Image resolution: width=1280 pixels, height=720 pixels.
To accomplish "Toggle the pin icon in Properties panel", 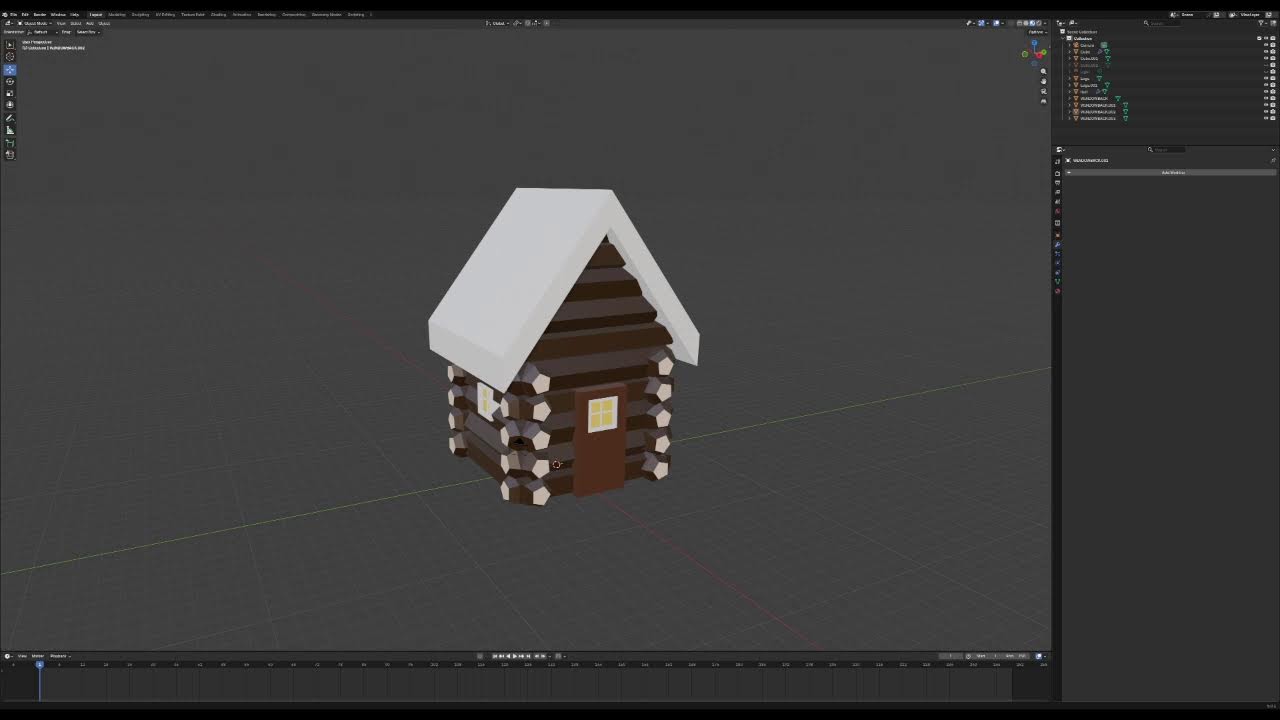I will pyautogui.click(x=1273, y=161).
